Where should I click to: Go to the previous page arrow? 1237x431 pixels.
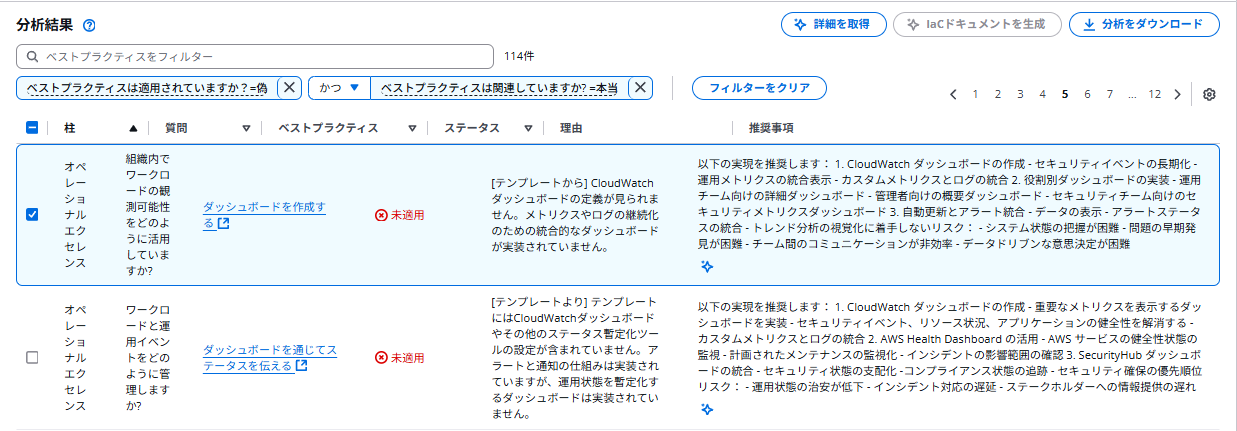point(954,94)
